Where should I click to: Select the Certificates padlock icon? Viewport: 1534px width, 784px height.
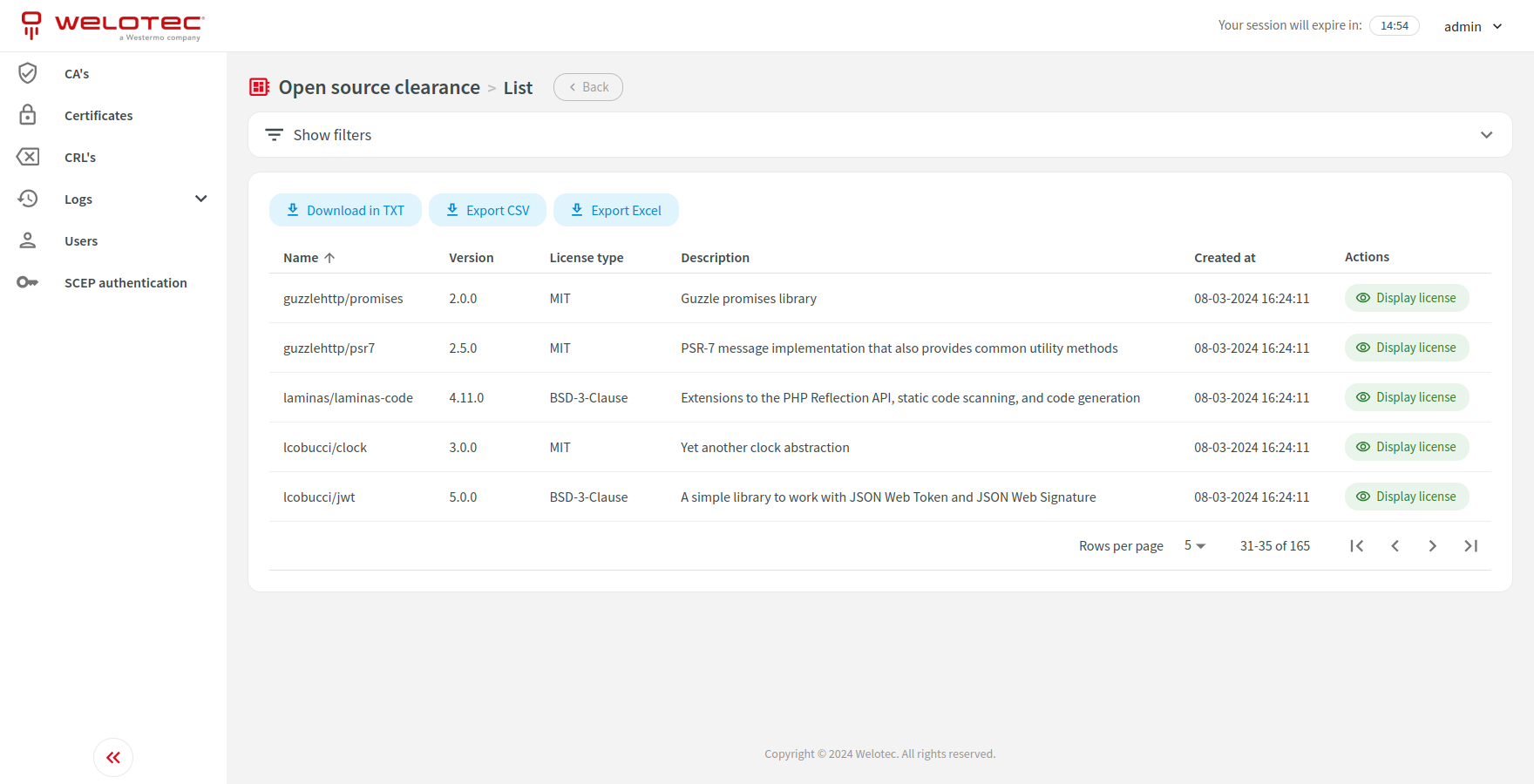[27, 115]
